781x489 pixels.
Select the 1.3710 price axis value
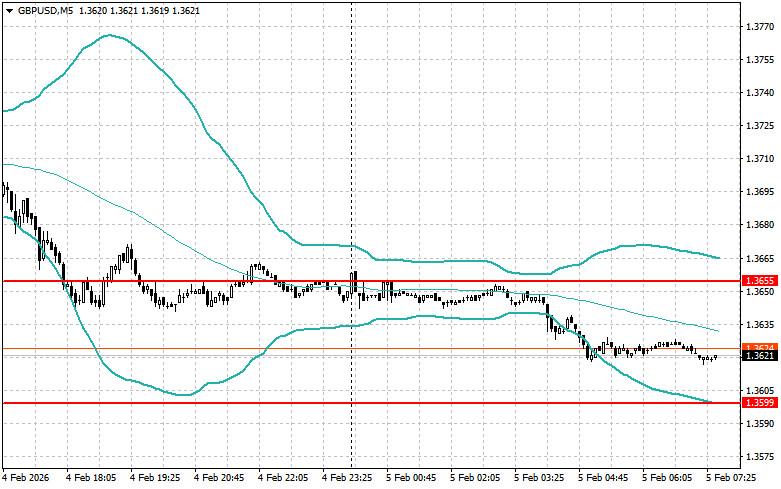tap(760, 159)
